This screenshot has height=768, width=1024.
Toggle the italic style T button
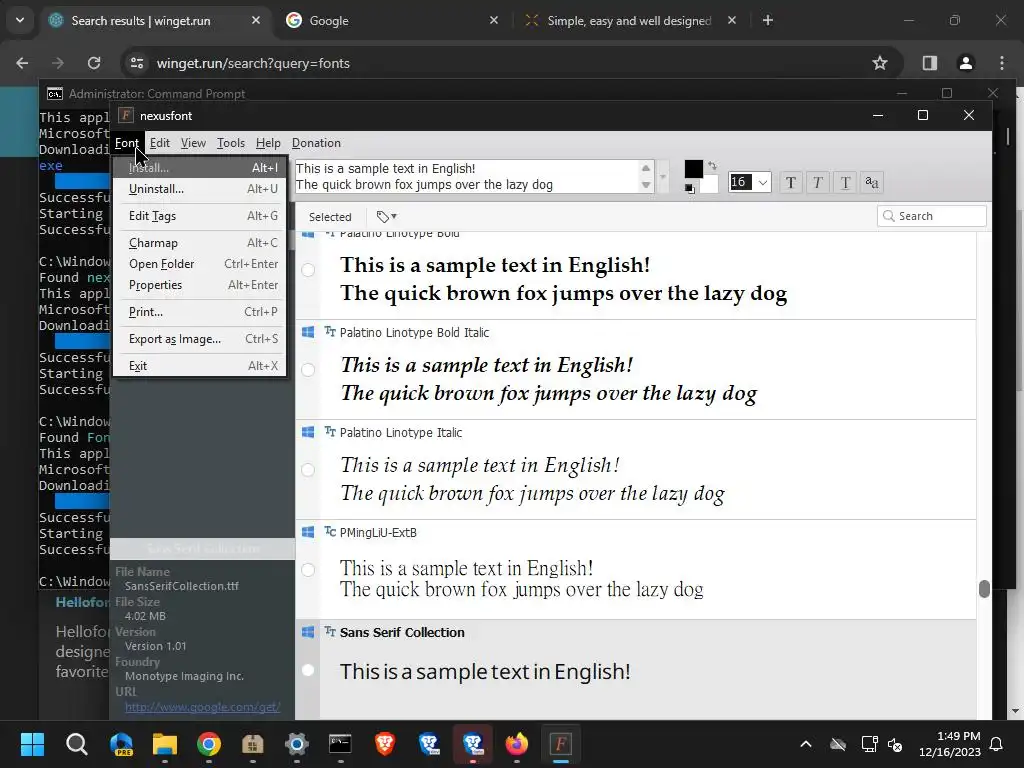coord(818,182)
